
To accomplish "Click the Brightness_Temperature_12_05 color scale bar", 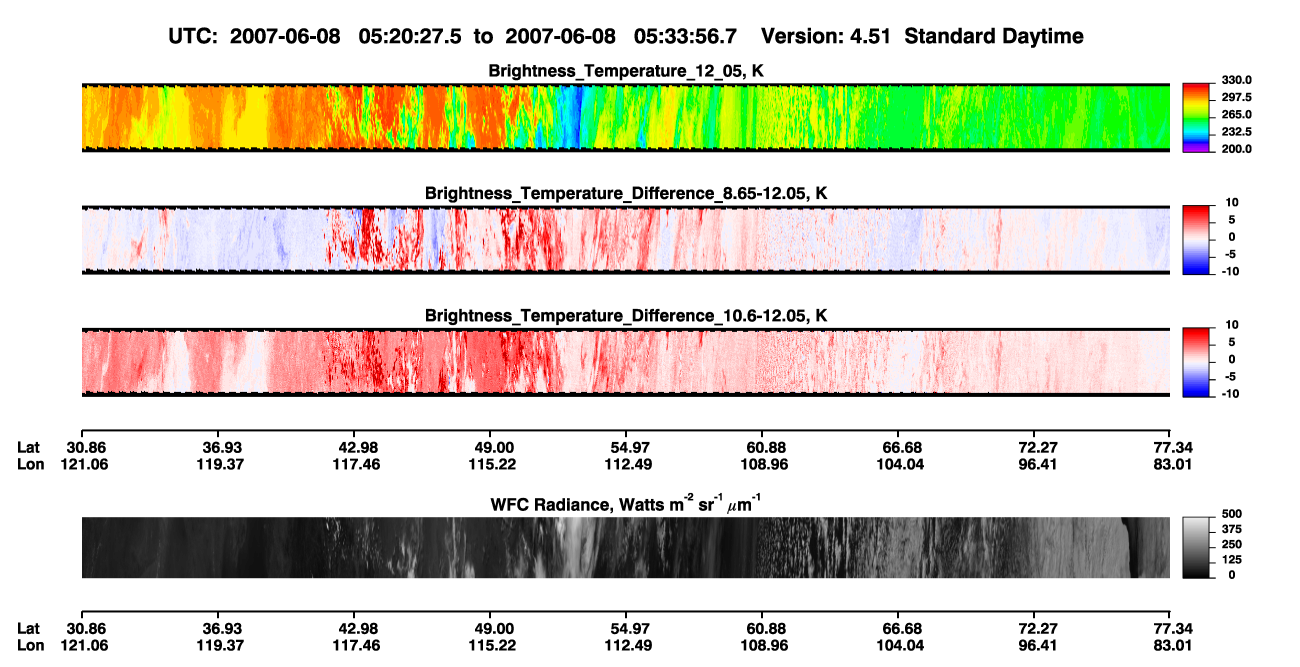I will pyautogui.click(x=1196, y=117).
